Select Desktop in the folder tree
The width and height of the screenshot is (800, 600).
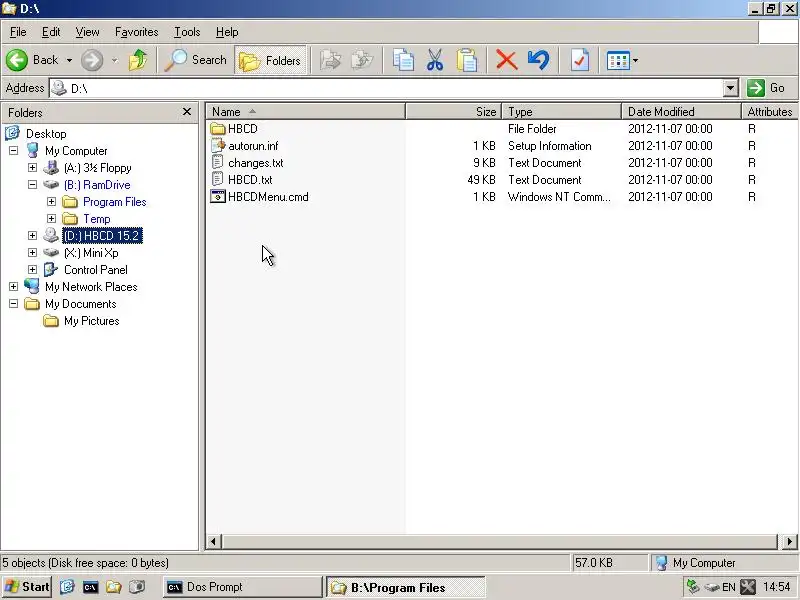[x=46, y=134]
